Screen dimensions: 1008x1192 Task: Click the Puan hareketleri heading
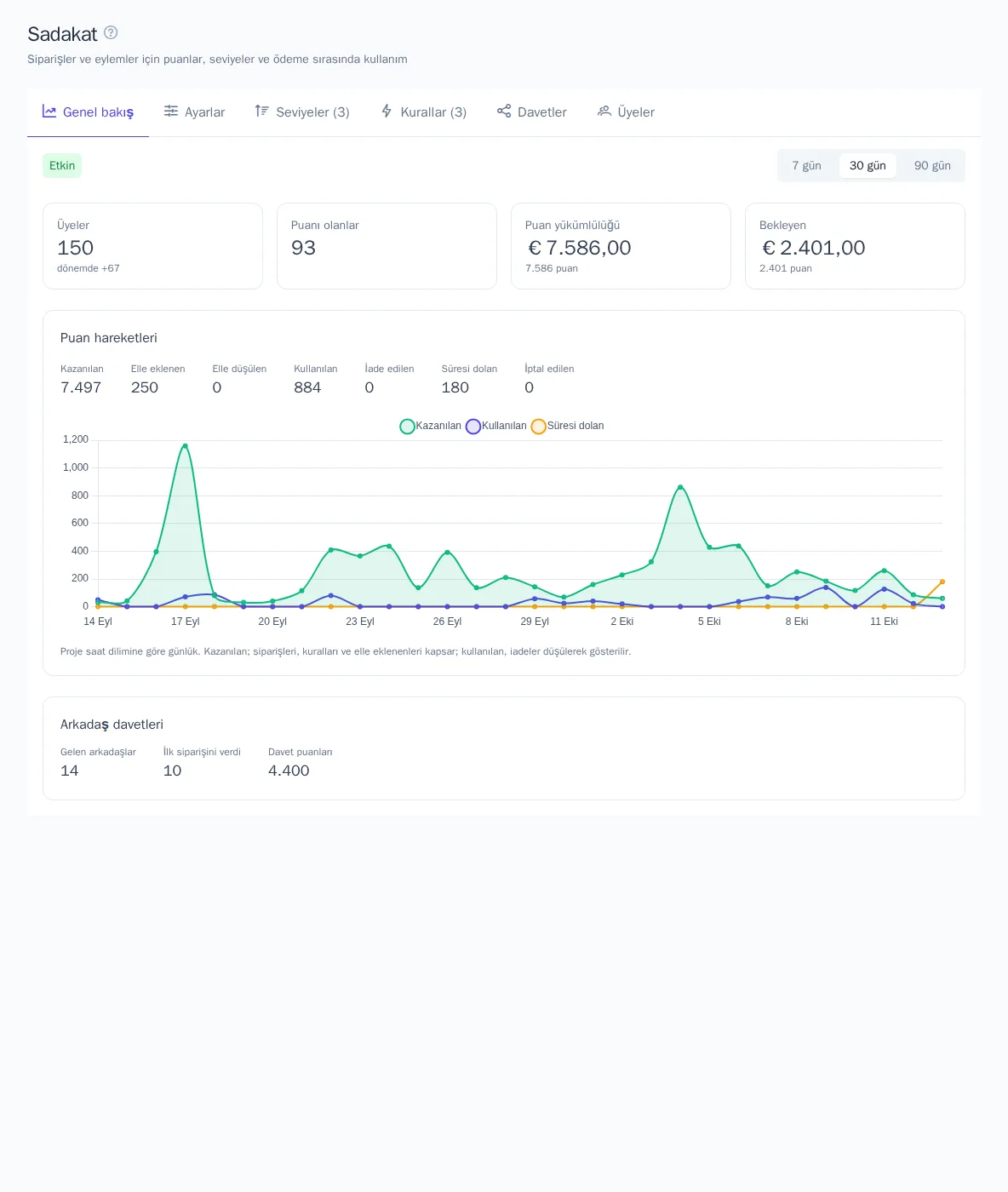[109, 338]
